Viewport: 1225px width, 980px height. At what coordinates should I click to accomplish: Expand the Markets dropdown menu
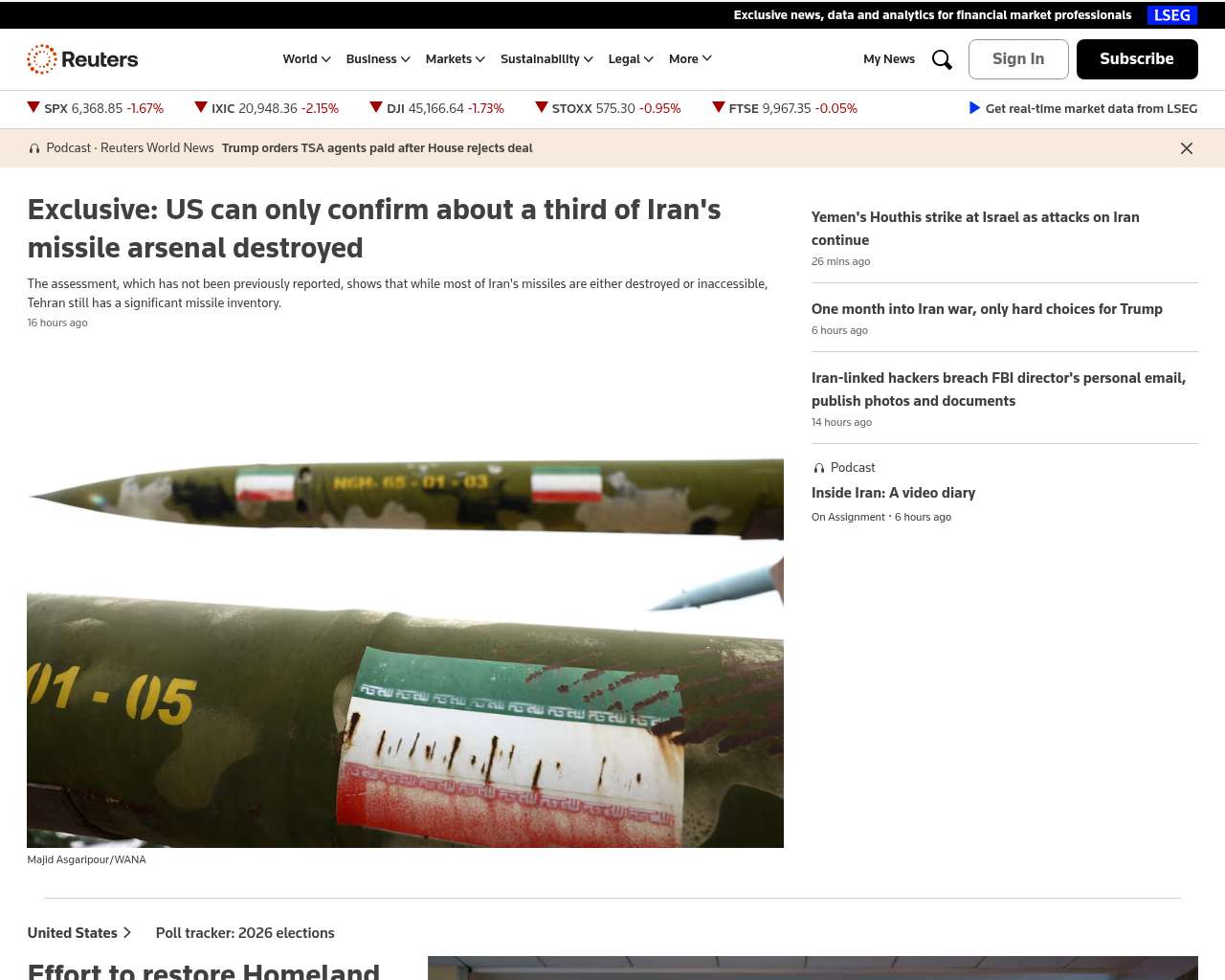tap(455, 59)
